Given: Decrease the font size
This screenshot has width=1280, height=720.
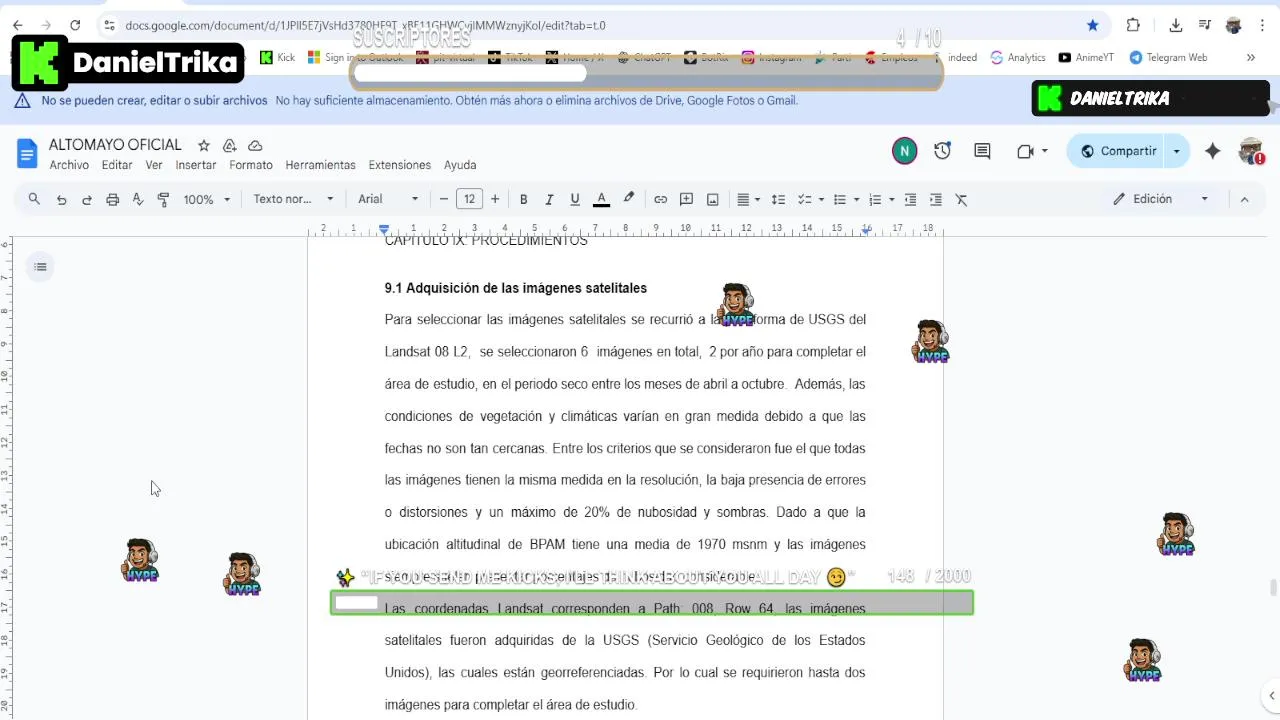Looking at the screenshot, I should (x=444, y=199).
